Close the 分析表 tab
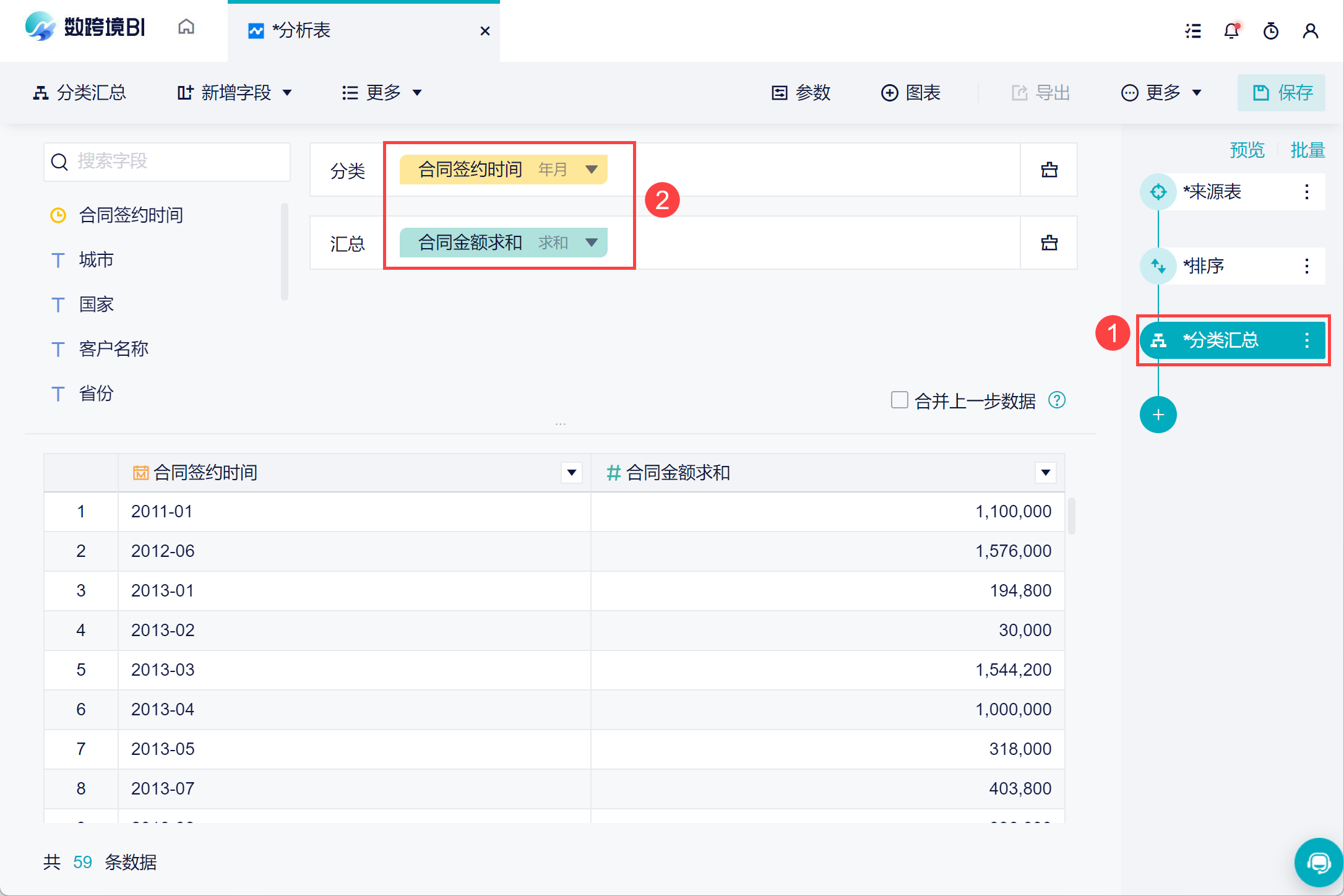 (x=485, y=31)
